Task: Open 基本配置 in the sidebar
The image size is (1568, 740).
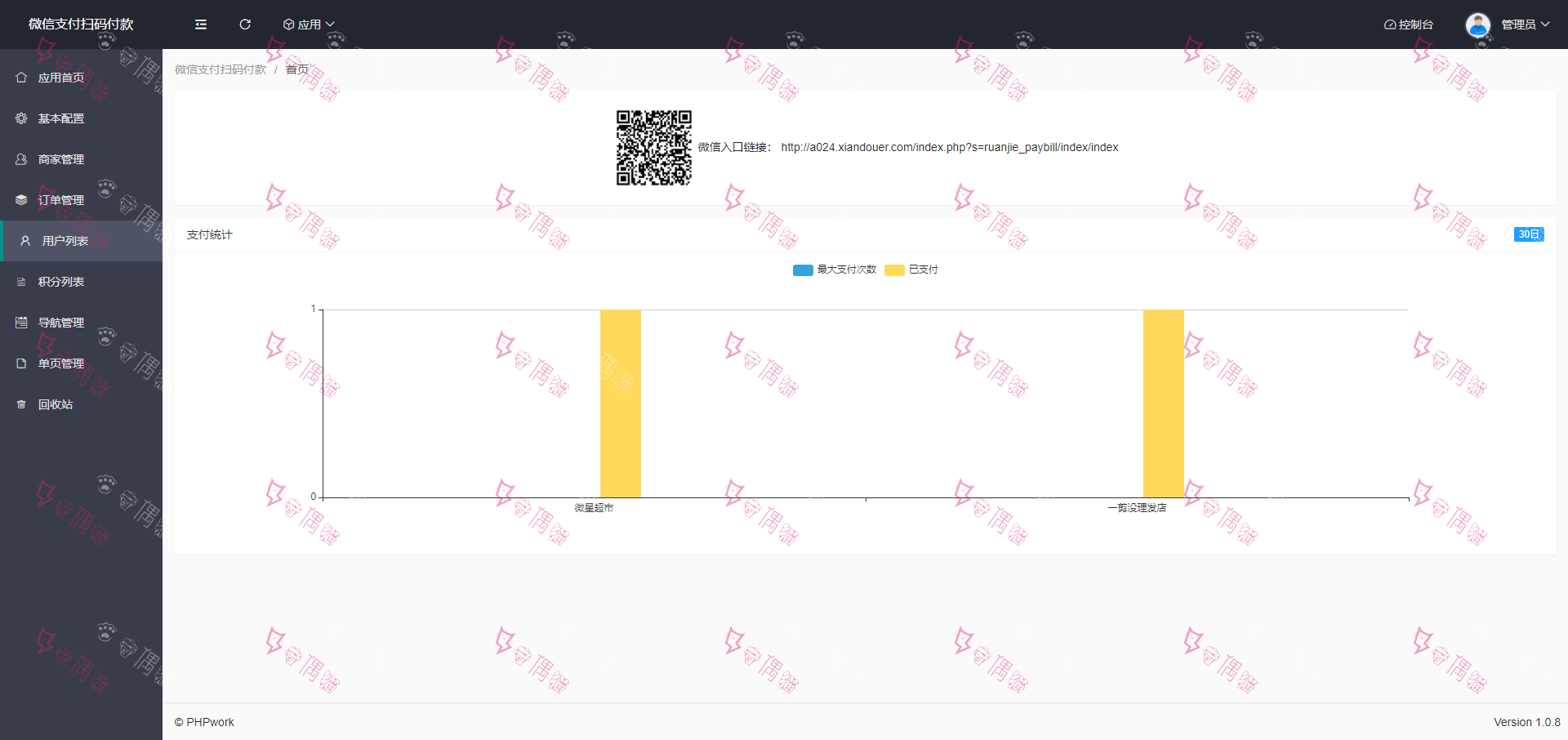Action: point(81,118)
